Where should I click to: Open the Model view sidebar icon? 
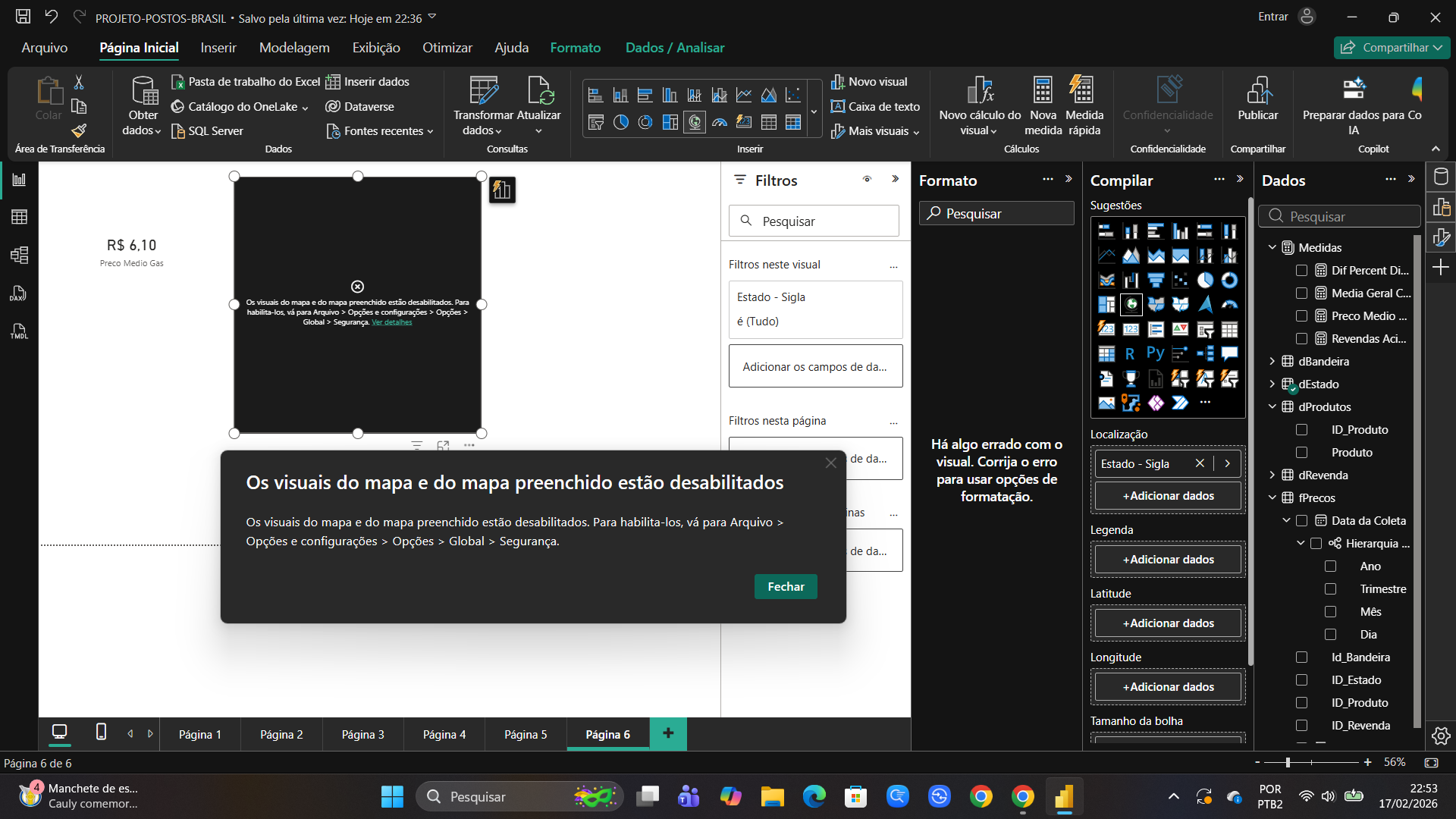point(19,256)
